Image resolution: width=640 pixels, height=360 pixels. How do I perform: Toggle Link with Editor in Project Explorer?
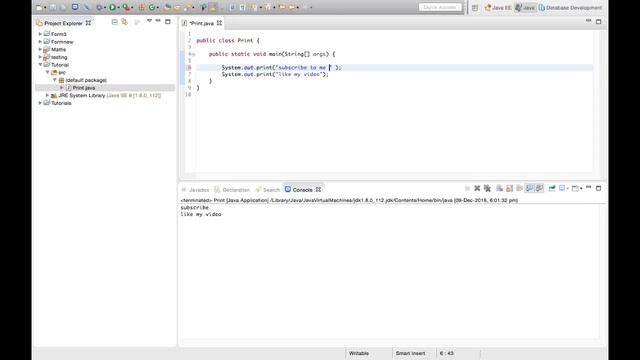(x=124, y=22)
